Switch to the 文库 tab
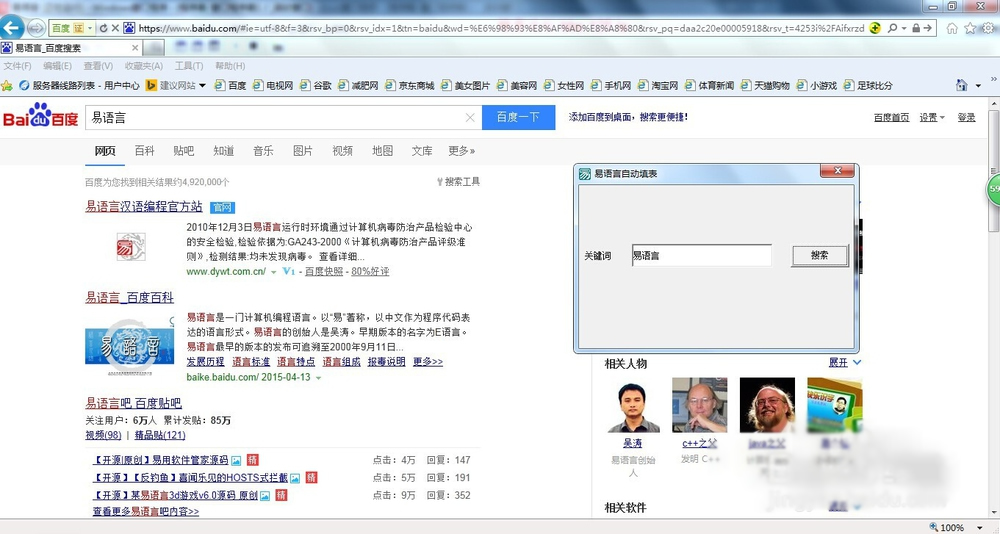 [x=422, y=151]
